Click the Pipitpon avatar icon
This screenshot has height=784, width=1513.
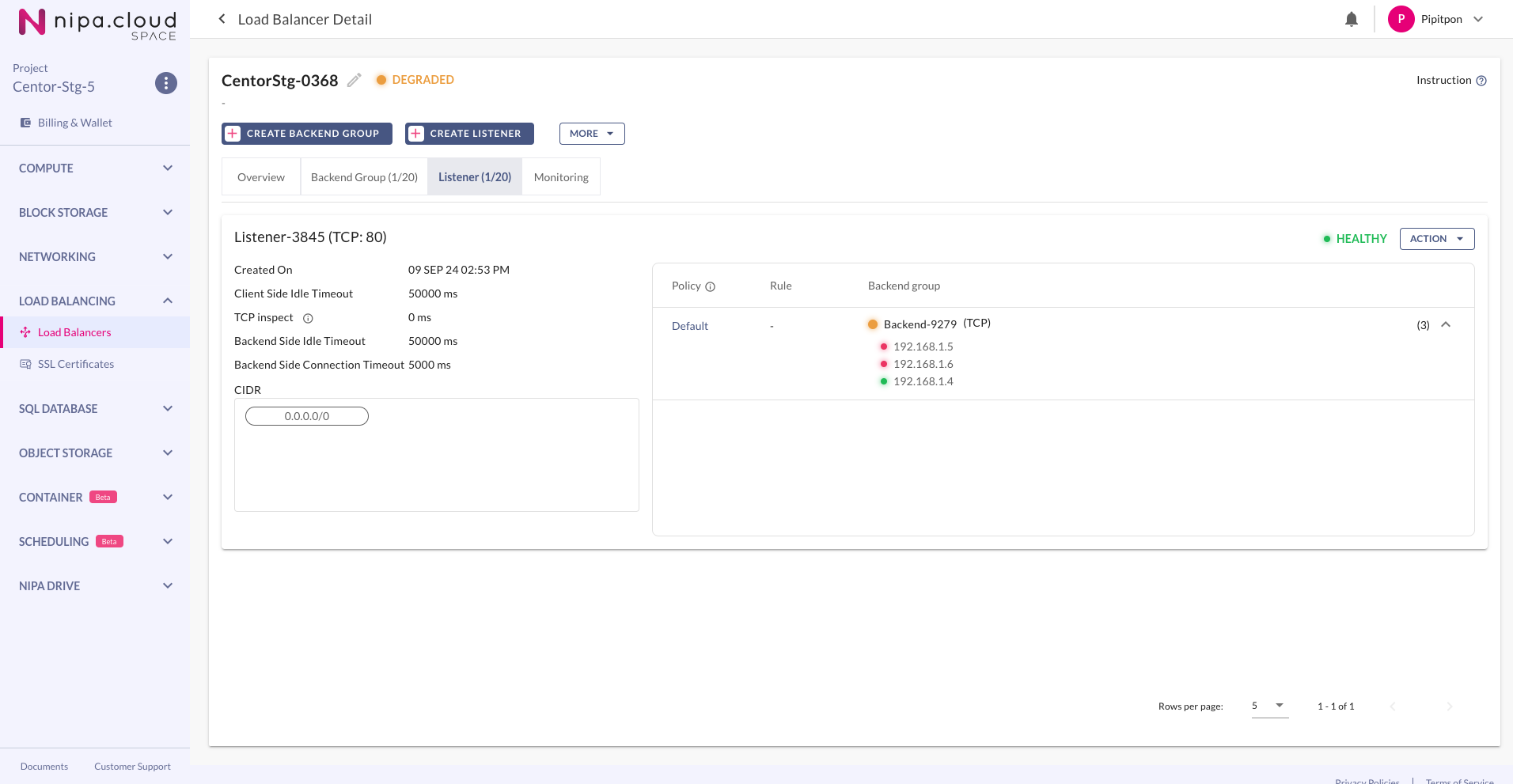coord(1401,19)
